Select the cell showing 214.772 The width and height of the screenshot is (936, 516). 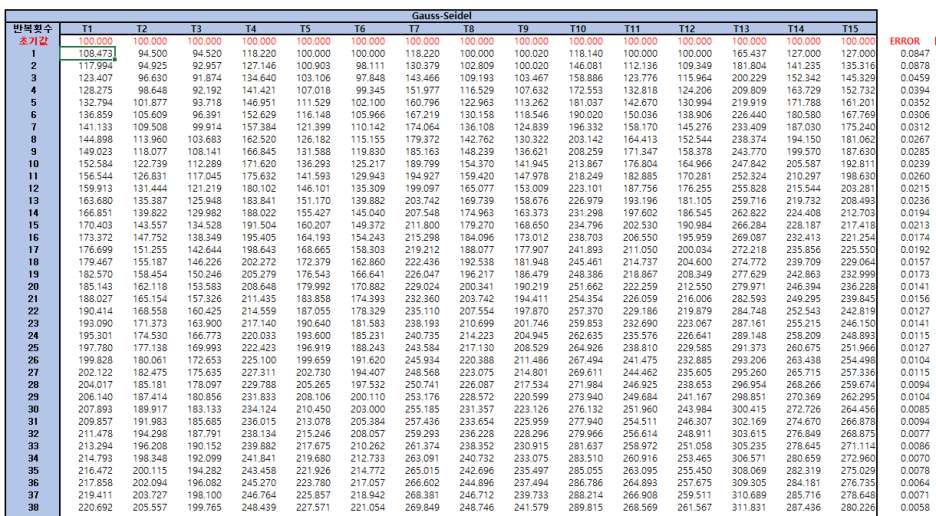tap(359, 471)
